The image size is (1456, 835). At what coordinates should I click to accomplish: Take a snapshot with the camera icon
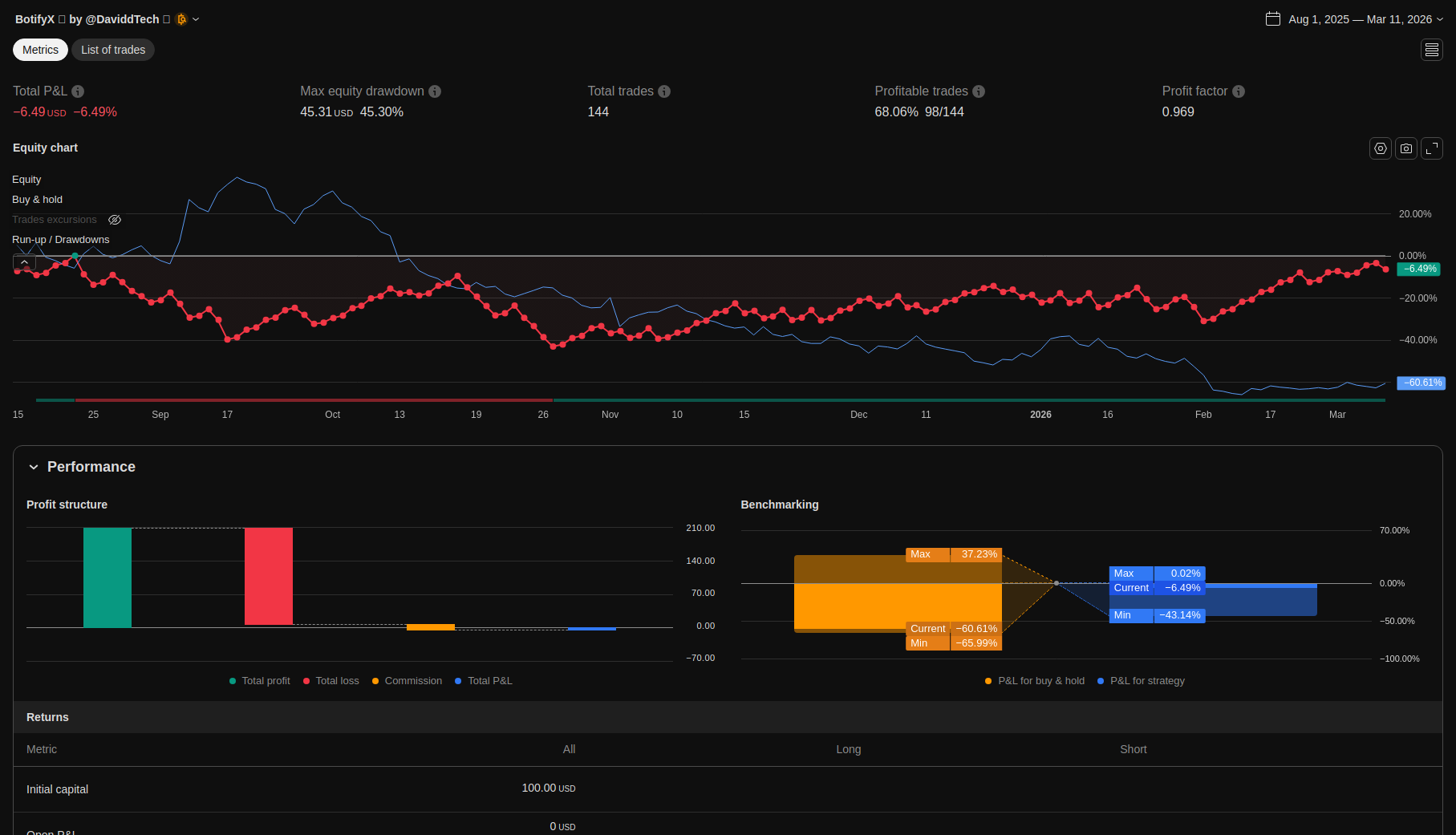[x=1405, y=148]
